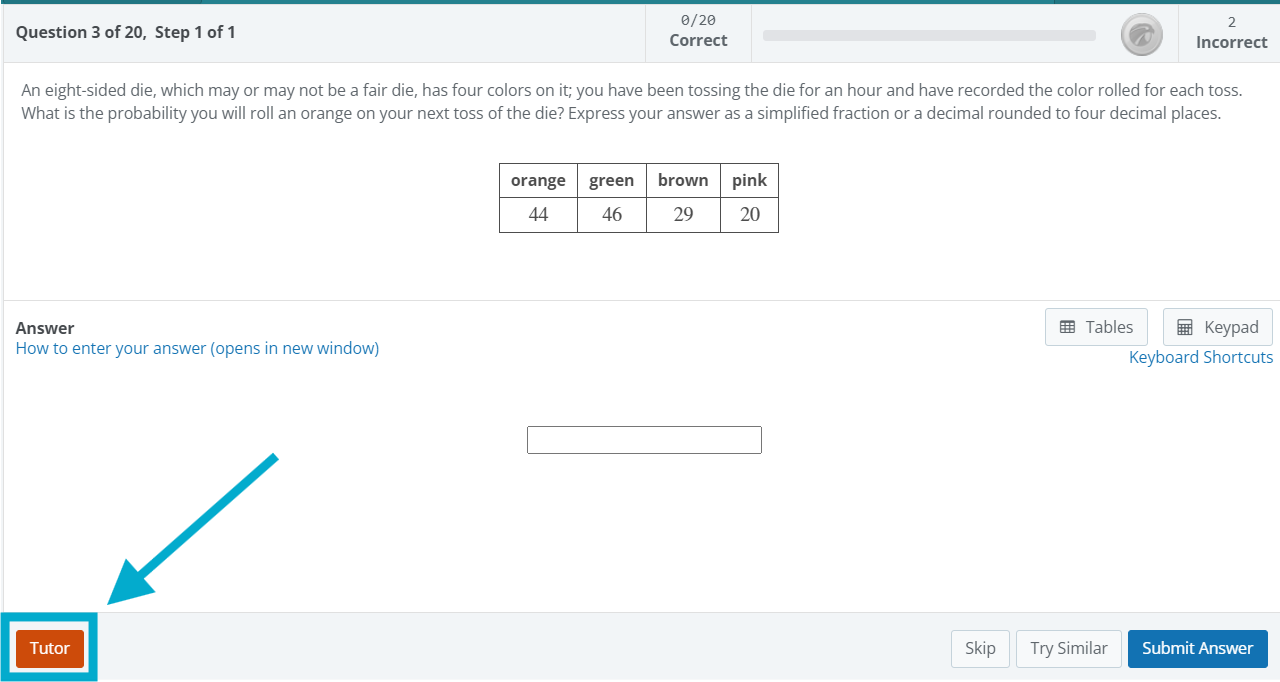This screenshot has height=682, width=1280.
Task: Click the question progress bar
Action: pos(929,36)
